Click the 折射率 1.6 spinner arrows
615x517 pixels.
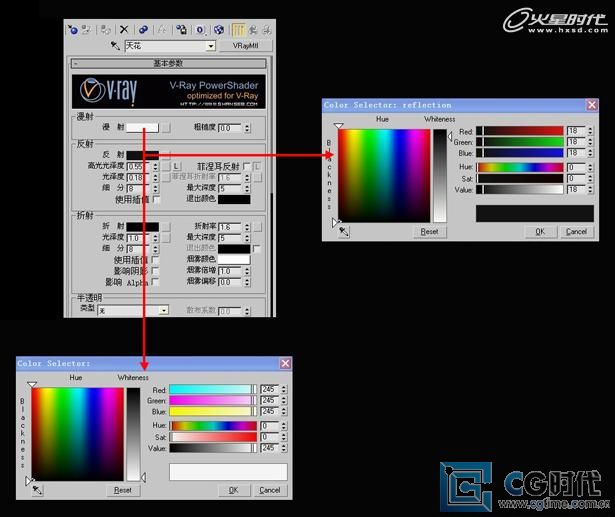click(247, 227)
